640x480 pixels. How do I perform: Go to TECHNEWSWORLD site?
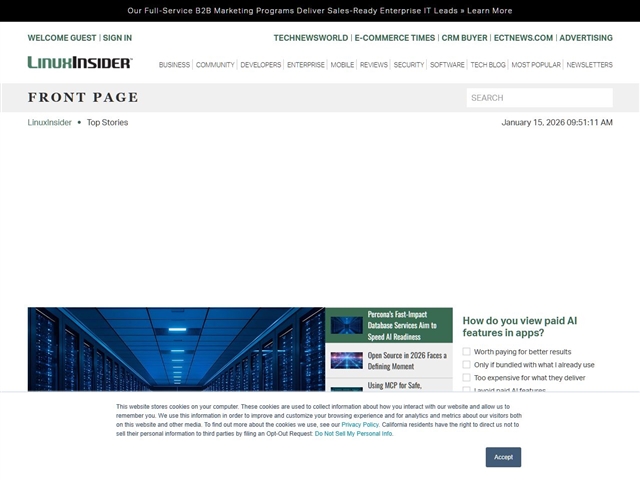pyautogui.click(x=311, y=38)
